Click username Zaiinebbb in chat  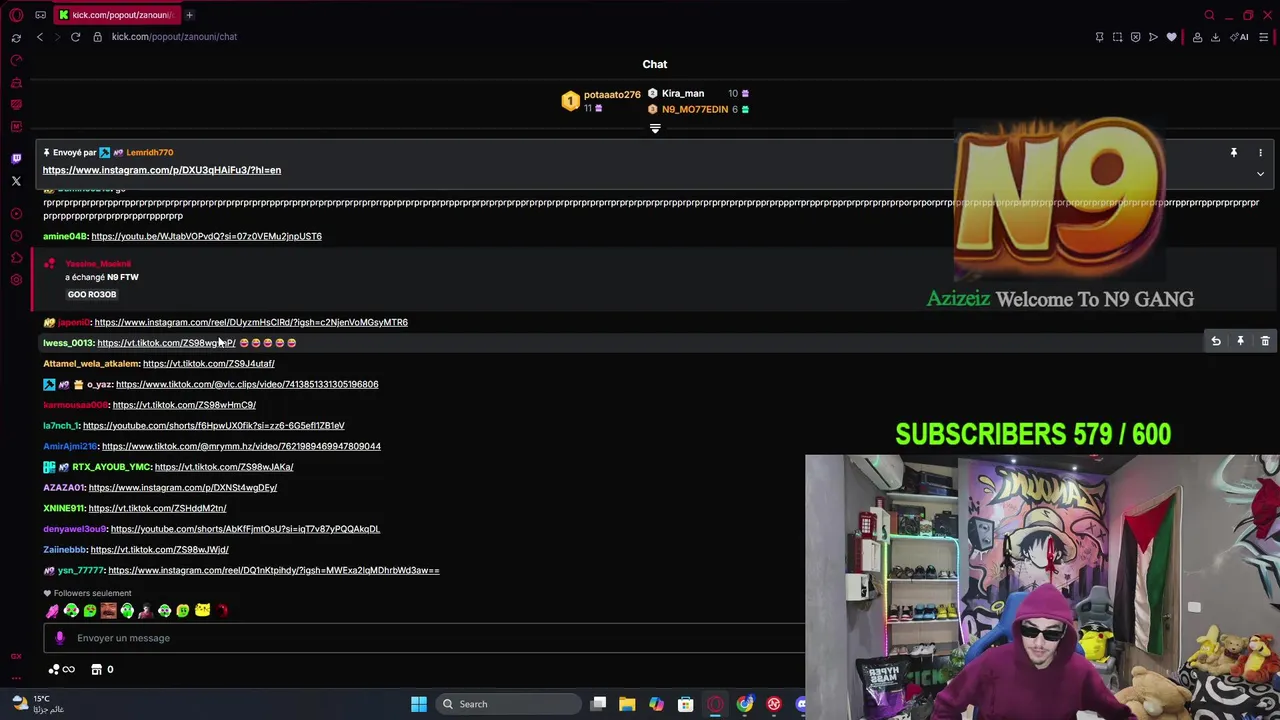(65, 550)
